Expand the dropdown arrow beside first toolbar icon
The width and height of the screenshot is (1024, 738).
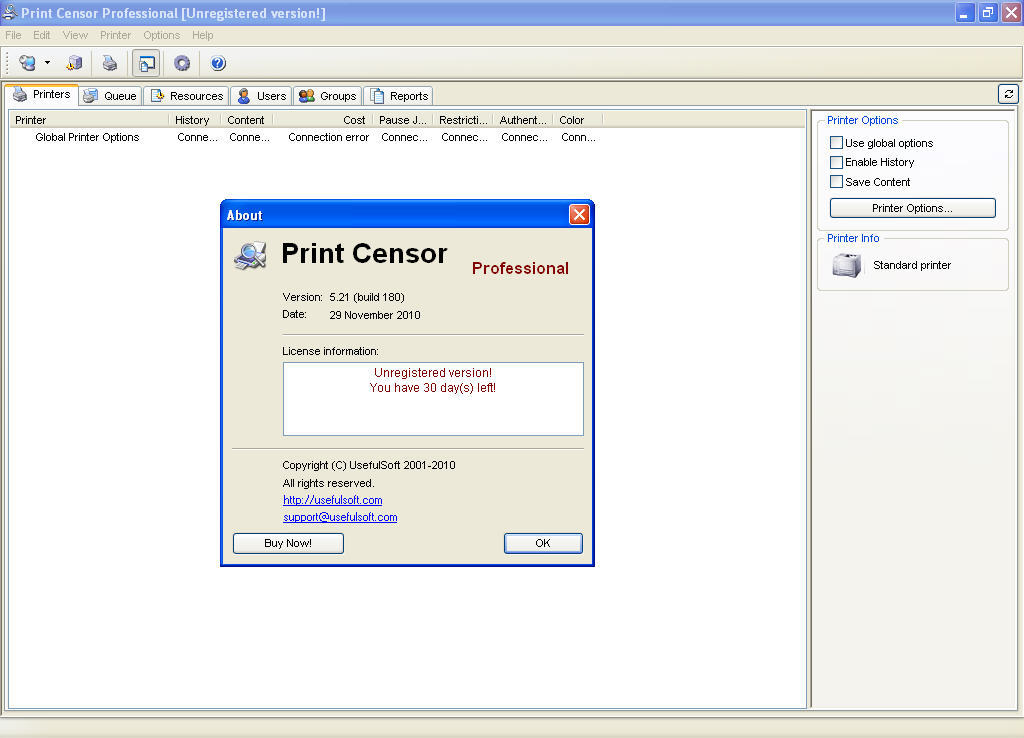click(x=45, y=62)
